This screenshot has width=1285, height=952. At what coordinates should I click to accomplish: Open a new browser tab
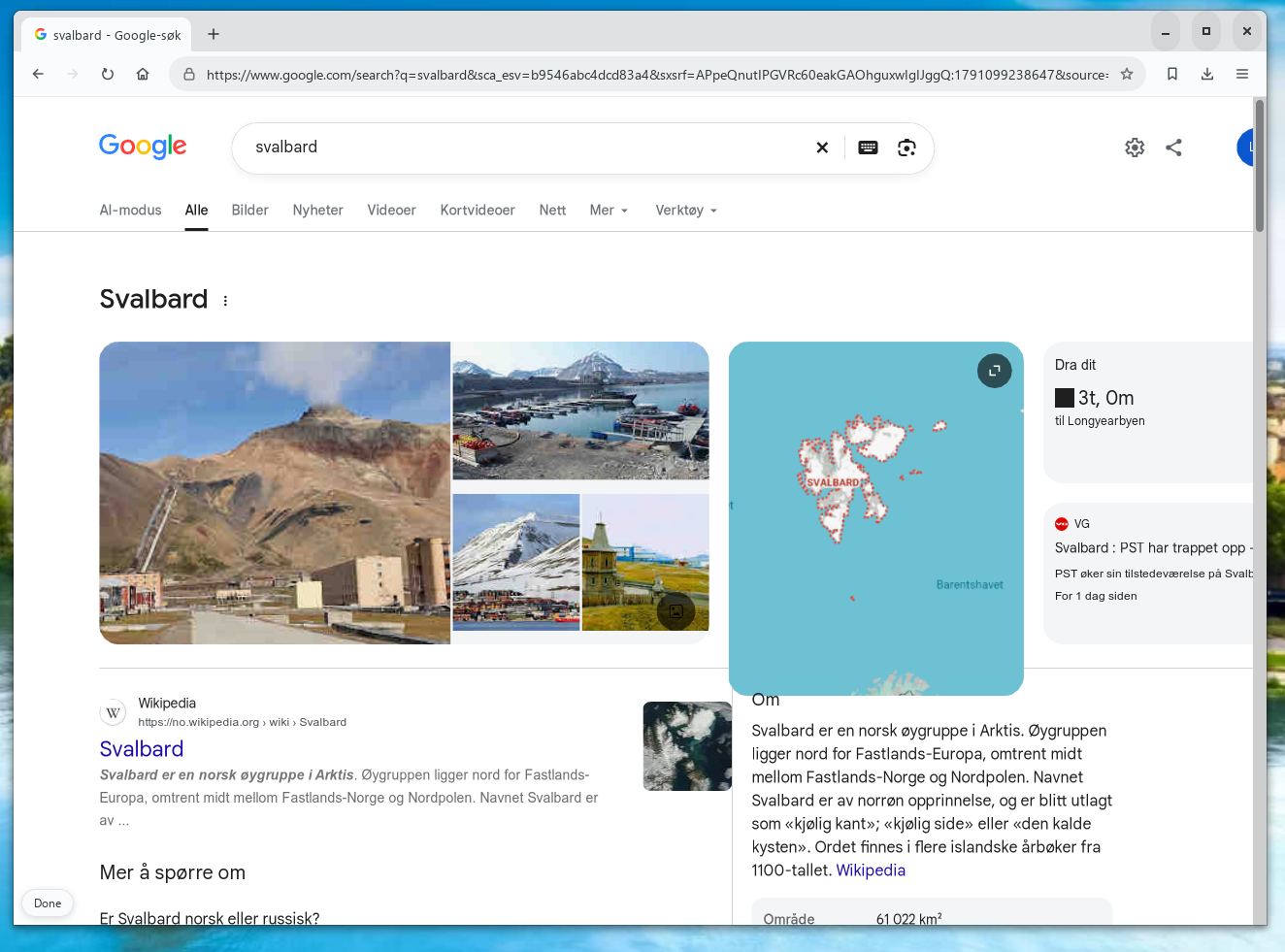pyautogui.click(x=214, y=34)
